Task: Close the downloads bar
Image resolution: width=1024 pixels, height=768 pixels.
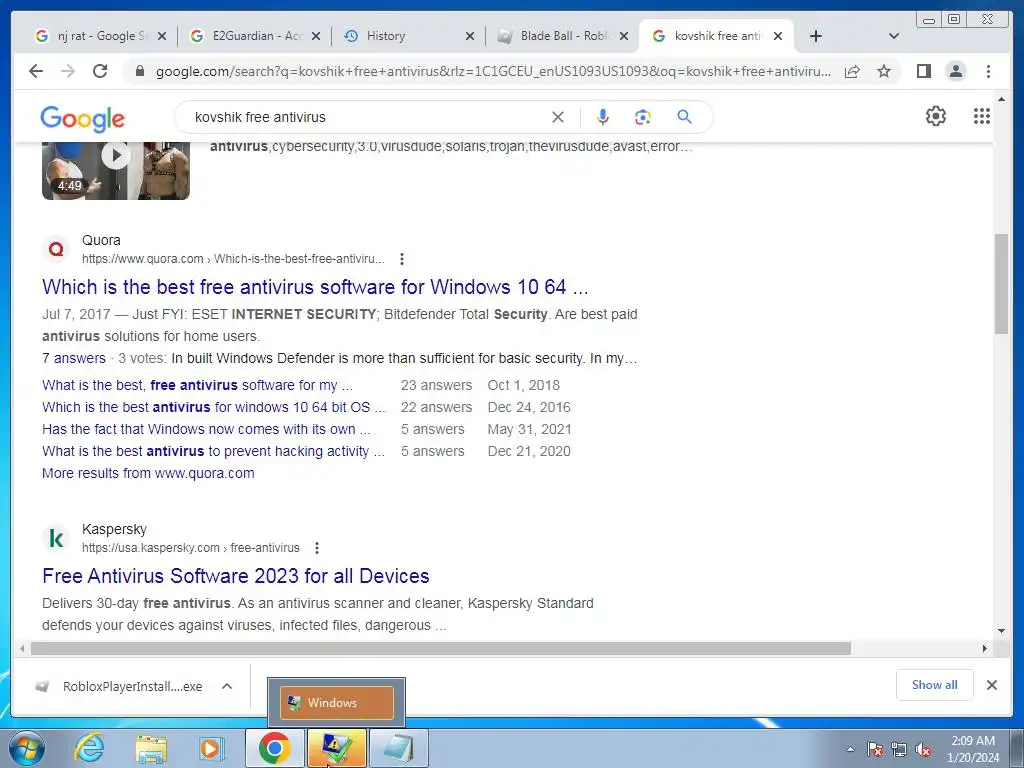Action: (x=991, y=685)
